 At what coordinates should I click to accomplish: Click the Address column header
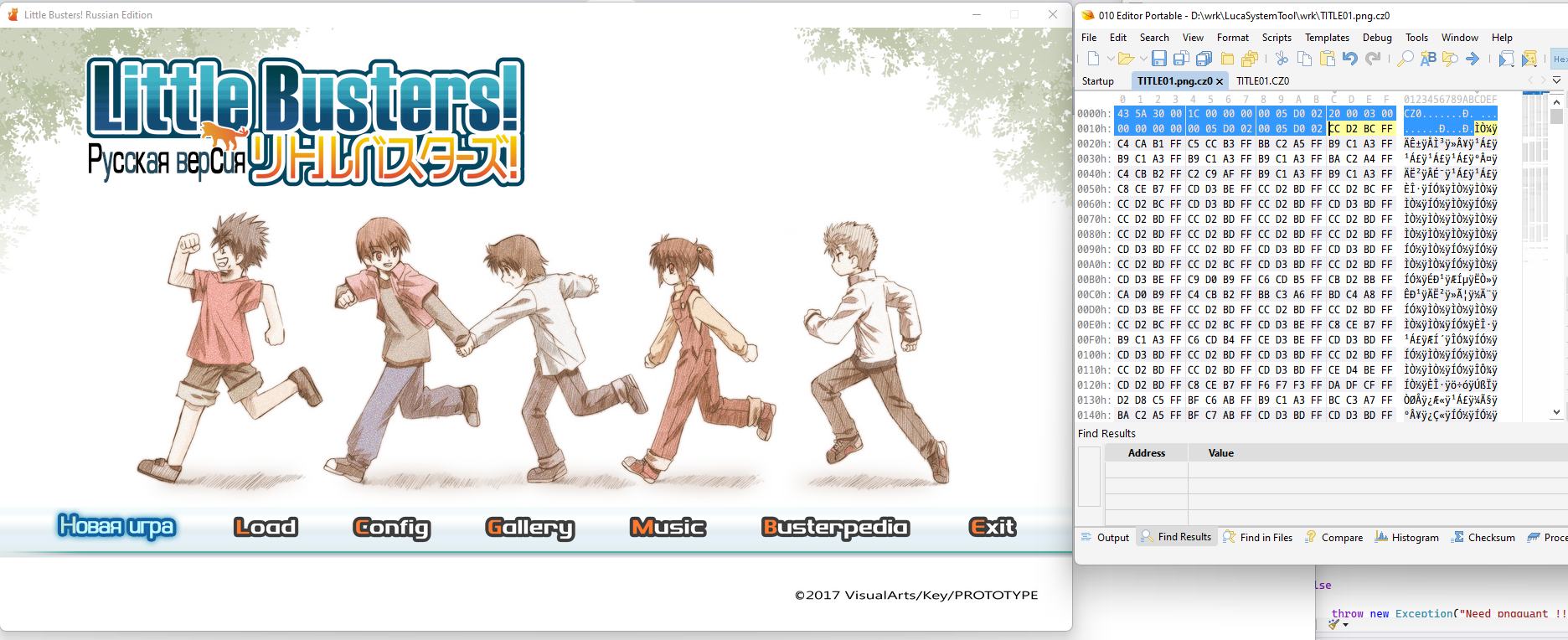pyautogui.click(x=1147, y=453)
